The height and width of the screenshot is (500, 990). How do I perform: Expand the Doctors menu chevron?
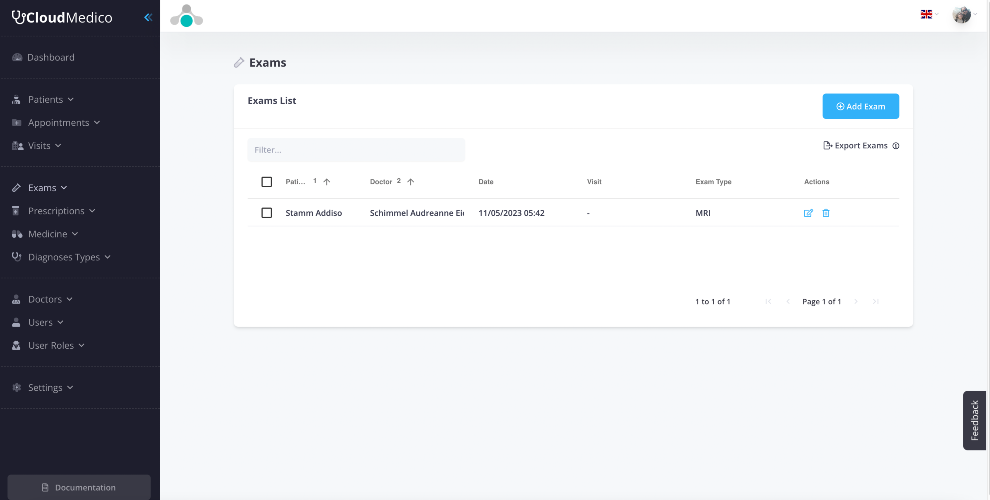pos(69,299)
